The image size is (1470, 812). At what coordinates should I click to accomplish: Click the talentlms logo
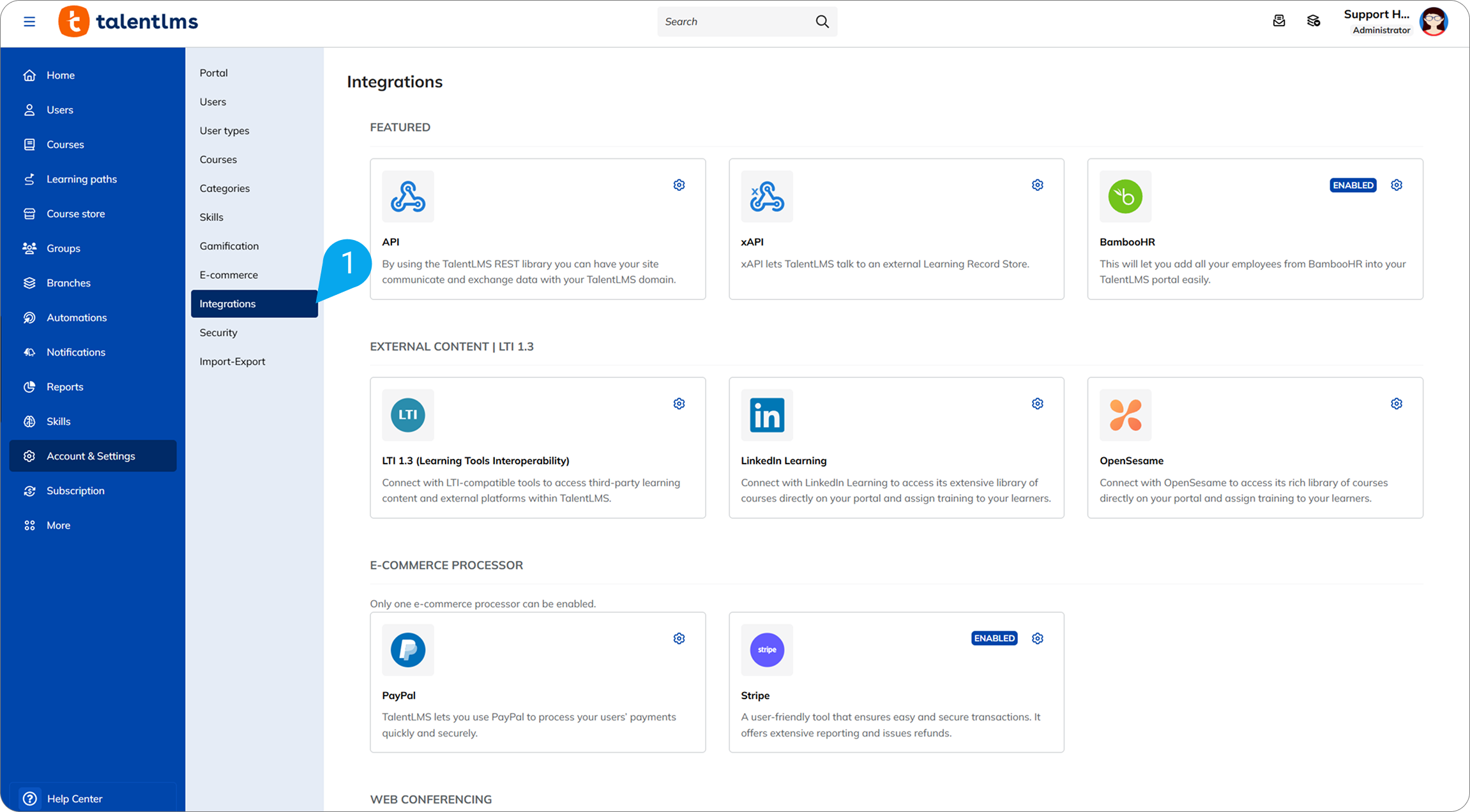tap(129, 22)
